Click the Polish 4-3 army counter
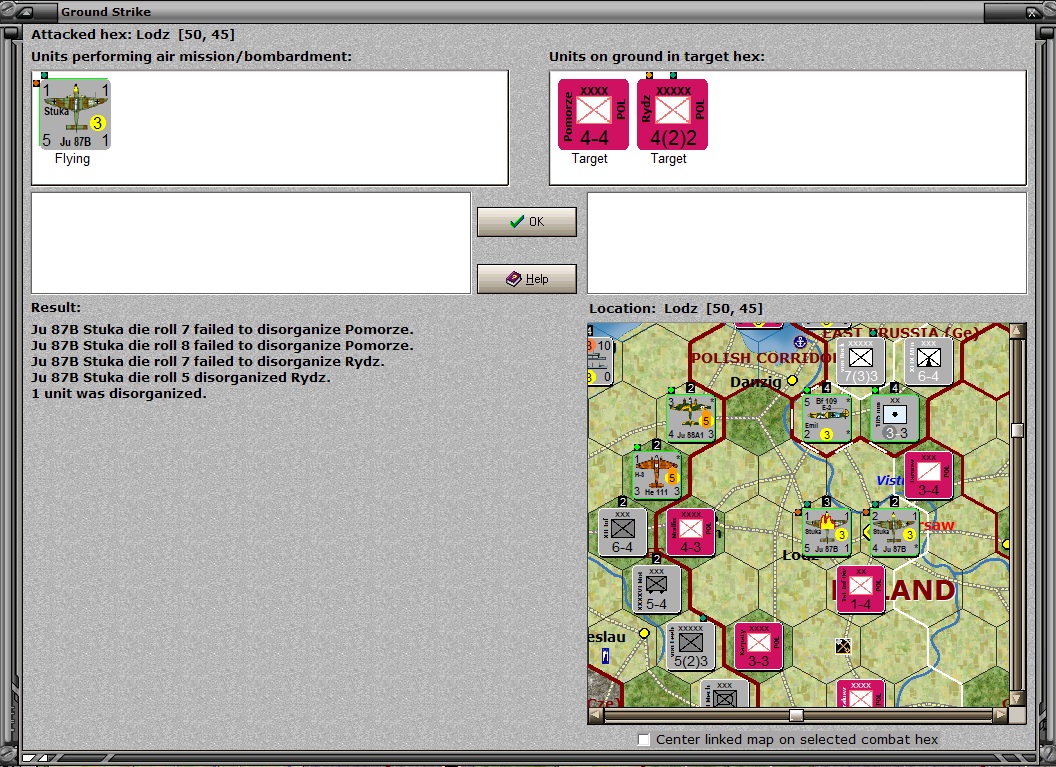 coord(690,532)
